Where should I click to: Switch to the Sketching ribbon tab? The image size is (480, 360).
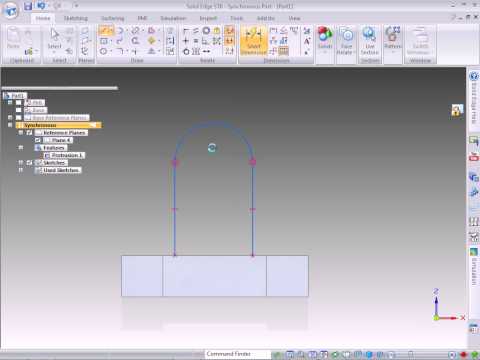click(76, 18)
